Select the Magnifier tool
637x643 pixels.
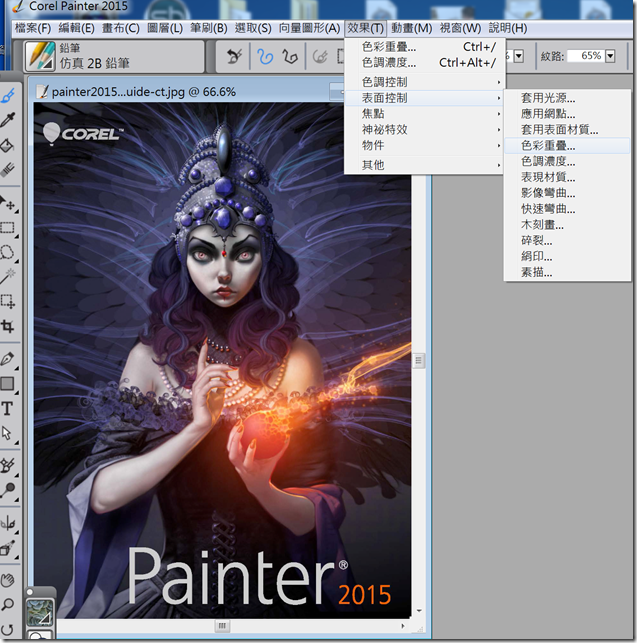coord(8,604)
